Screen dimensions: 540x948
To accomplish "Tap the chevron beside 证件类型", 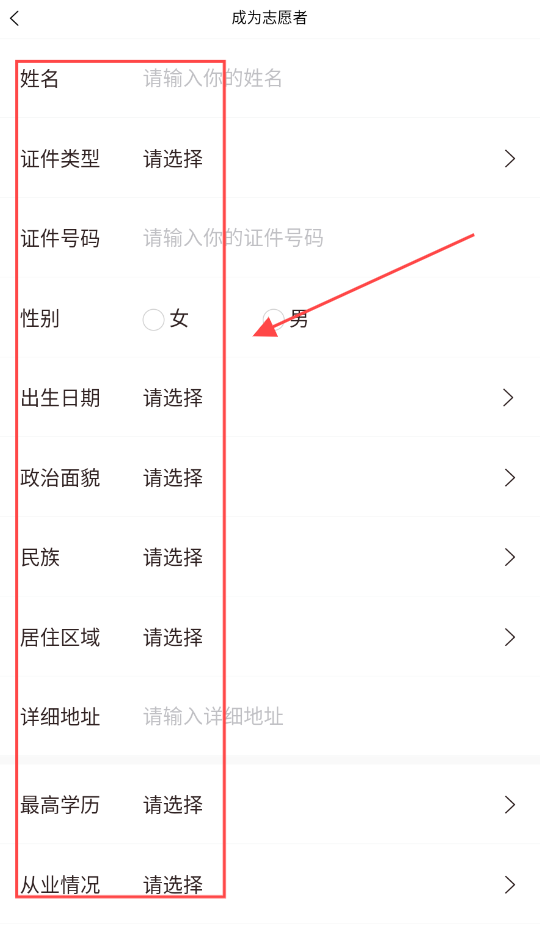I will click(x=510, y=159).
